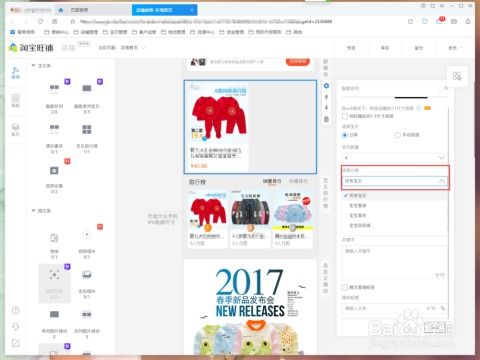This screenshot has height=360, width=480.
Task: Click the pink-blue sweater ranking item
Action: pyautogui.click(x=293, y=220)
